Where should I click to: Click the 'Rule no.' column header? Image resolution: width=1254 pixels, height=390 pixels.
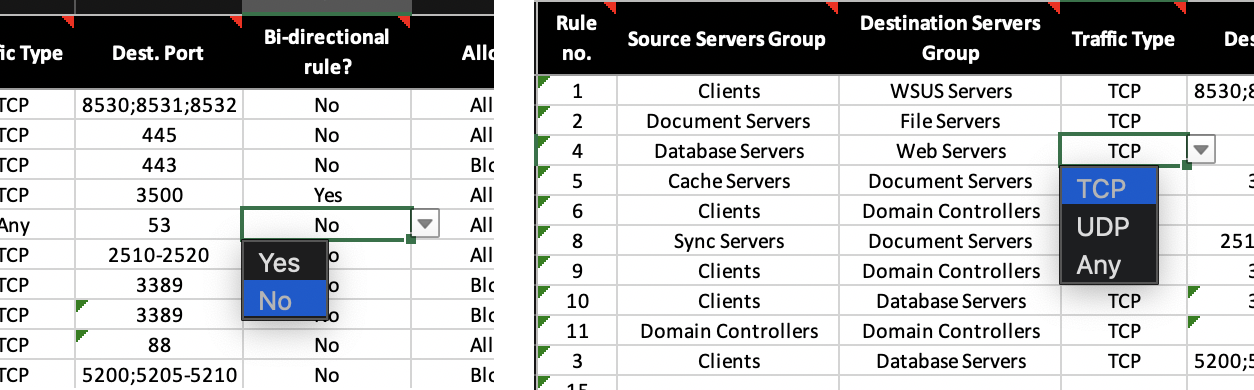click(577, 39)
